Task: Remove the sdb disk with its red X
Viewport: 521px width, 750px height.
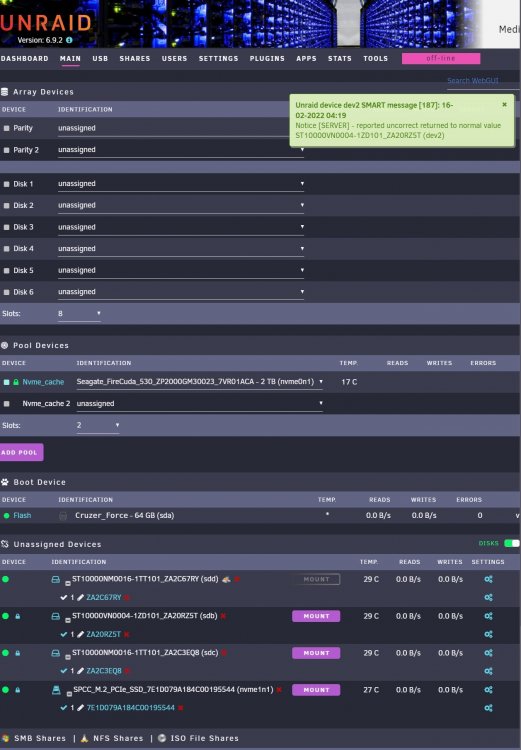Action: tap(223, 616)
